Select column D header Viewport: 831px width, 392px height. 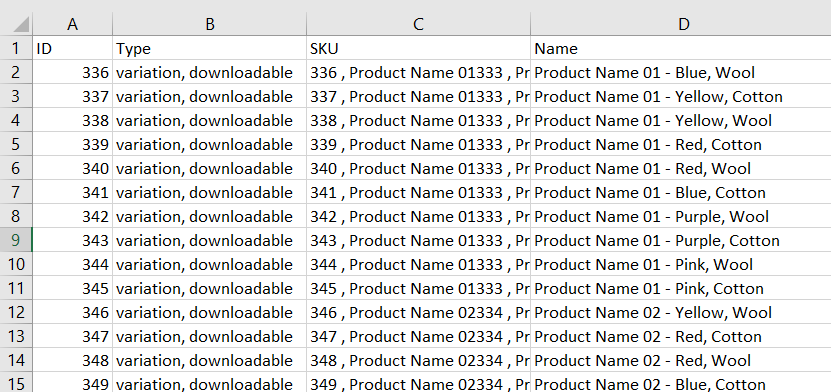[x=681, y=24]
